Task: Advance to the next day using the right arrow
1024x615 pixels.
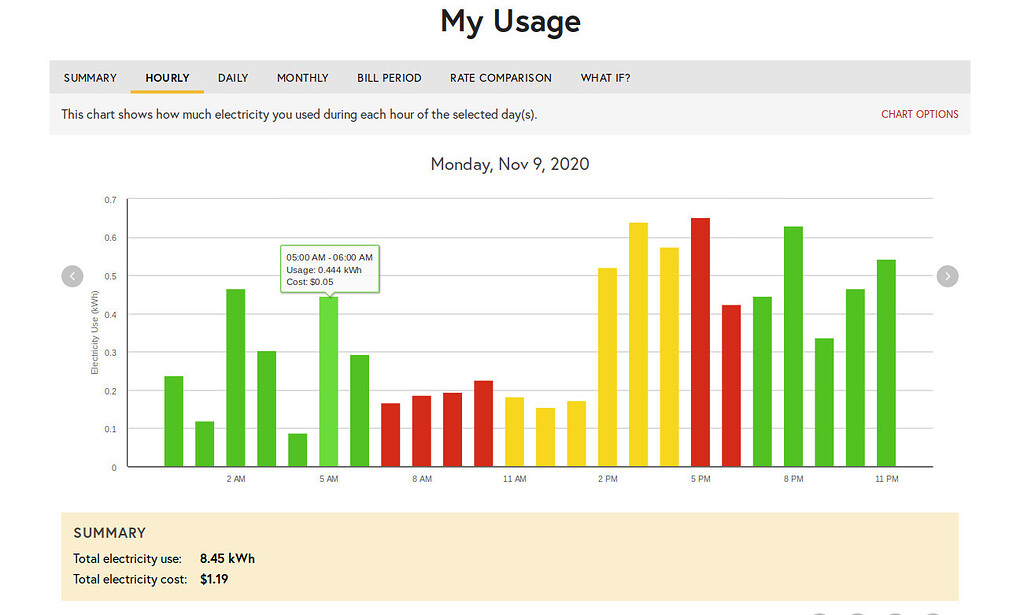Action: 947,275
